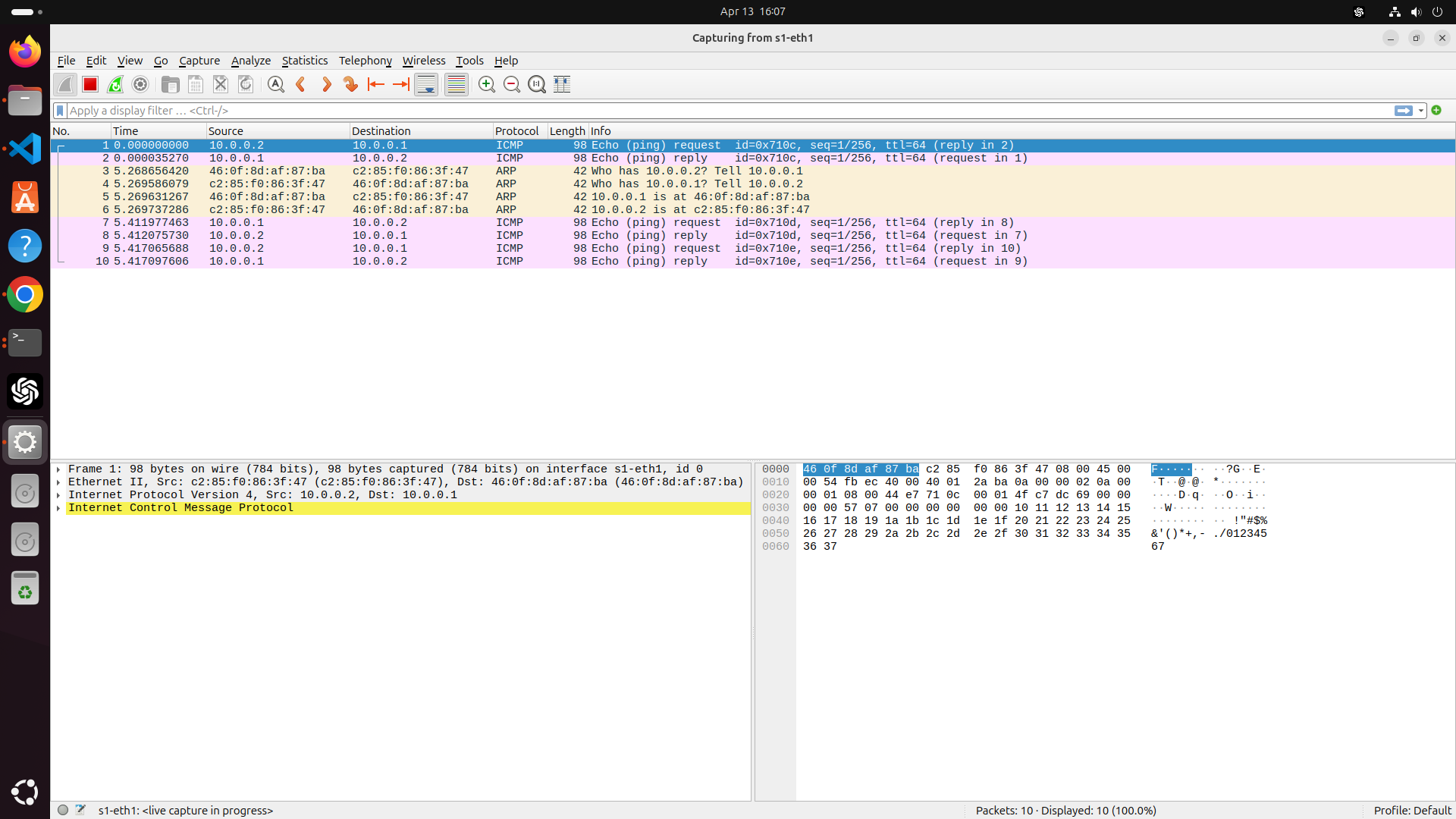Toggle packet list colorization

tap(456, 84)
